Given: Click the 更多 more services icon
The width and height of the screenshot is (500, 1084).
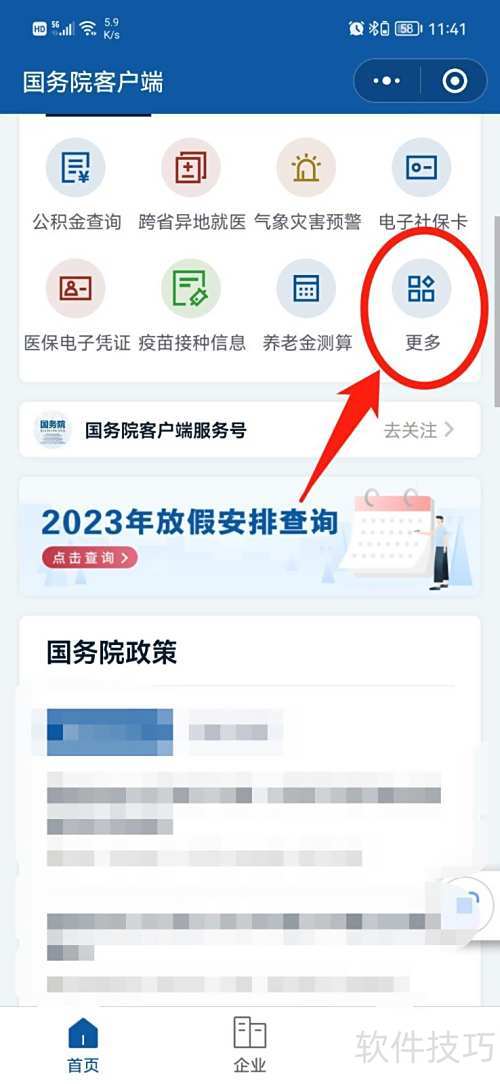Looking at the screenshot, I should pyautogui.click(x=422, y=288).
